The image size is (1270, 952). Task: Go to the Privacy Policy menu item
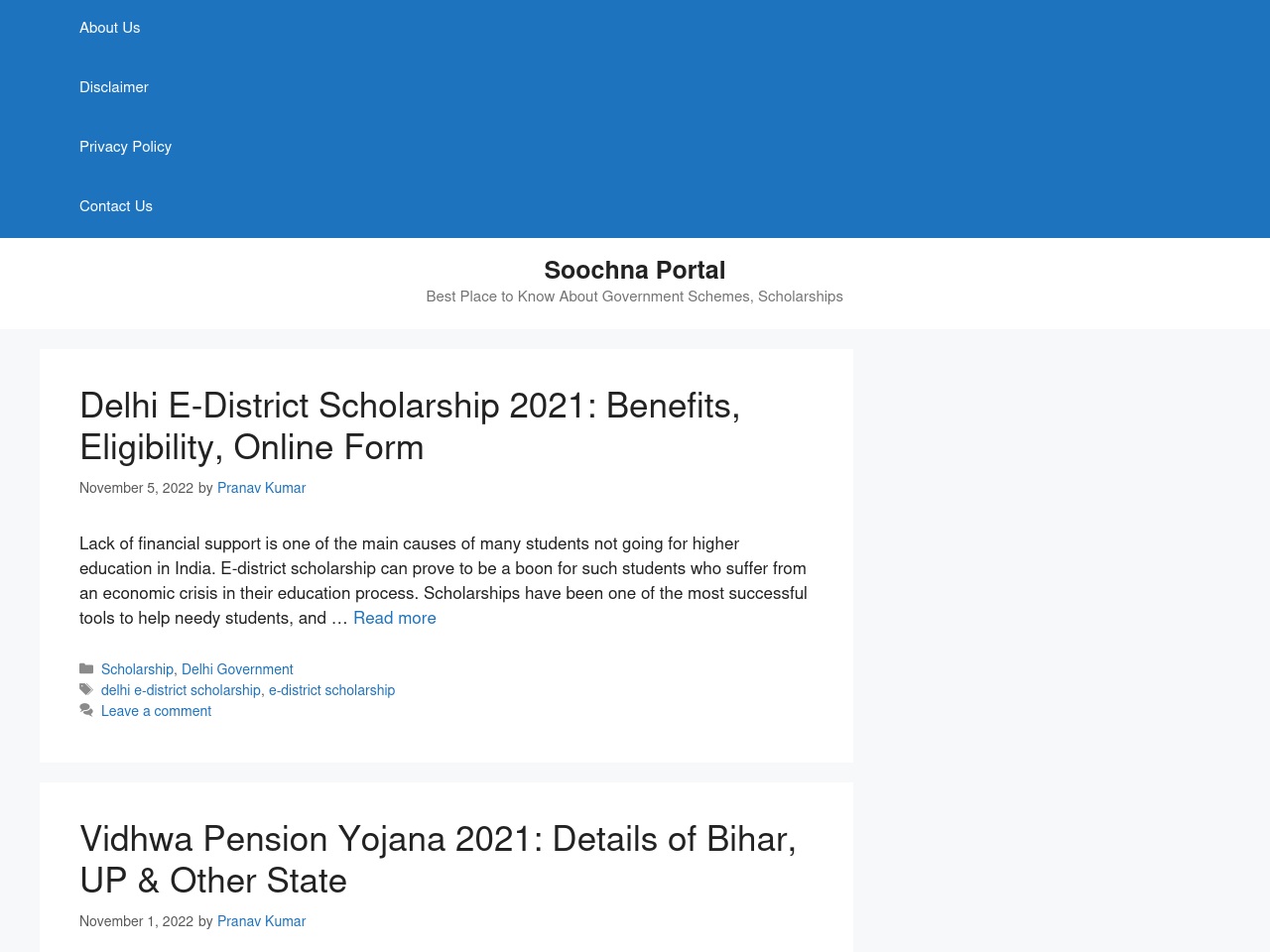125,147
